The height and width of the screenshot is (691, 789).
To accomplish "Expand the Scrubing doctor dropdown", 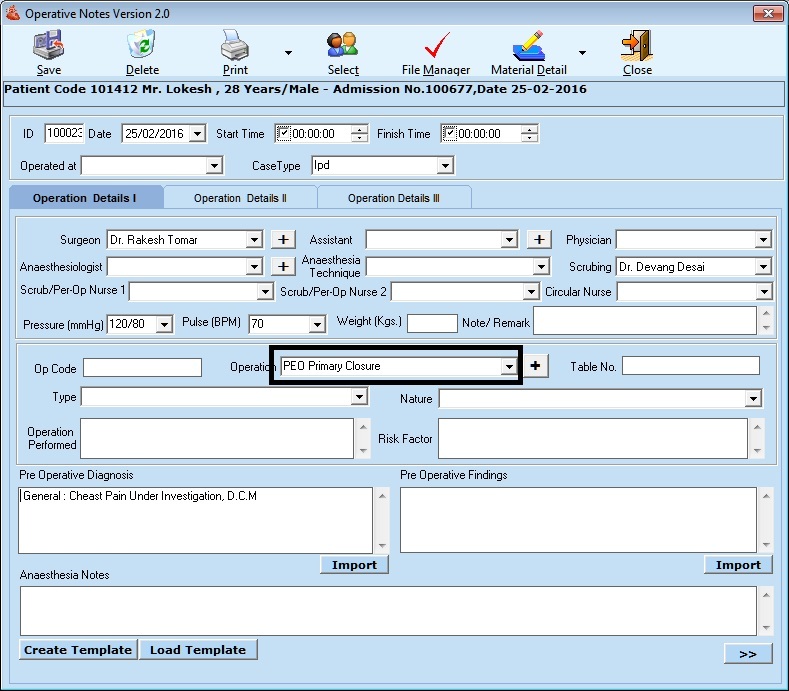I will tap(763, 267).
